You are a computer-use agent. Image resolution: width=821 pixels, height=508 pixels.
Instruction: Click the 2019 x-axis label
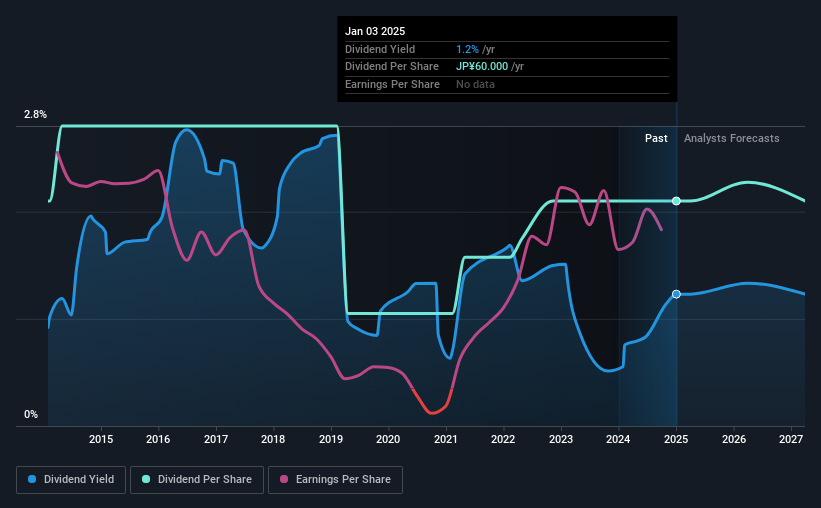331,439
